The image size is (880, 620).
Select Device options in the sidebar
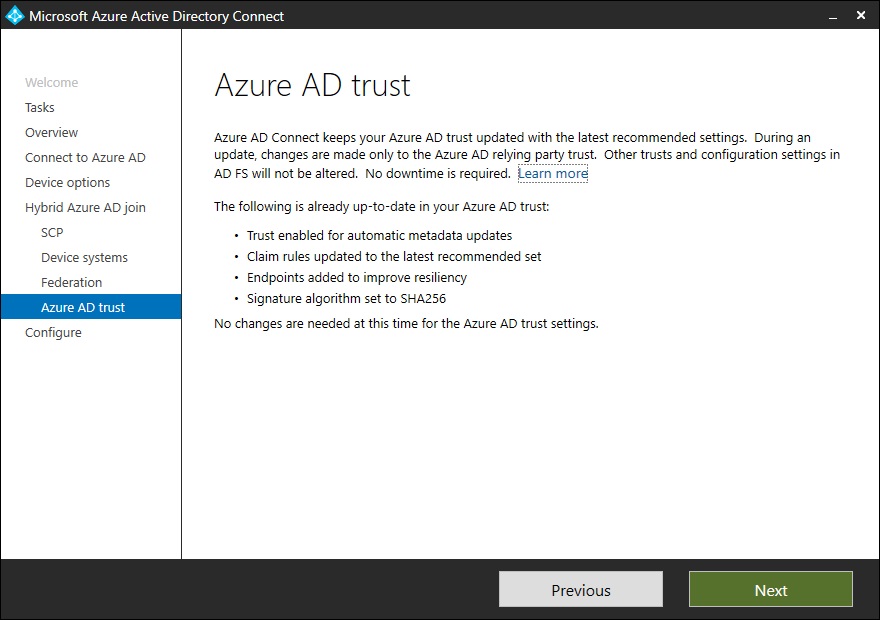(x=67, y=182)
